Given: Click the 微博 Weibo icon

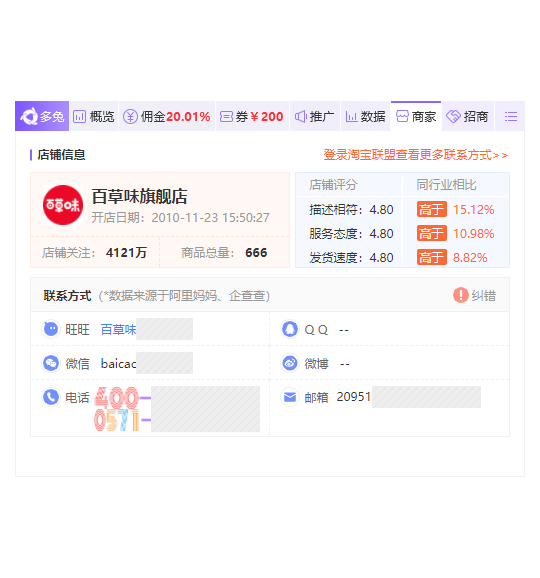Looking at the screenshot, I should tap(290, 363).
